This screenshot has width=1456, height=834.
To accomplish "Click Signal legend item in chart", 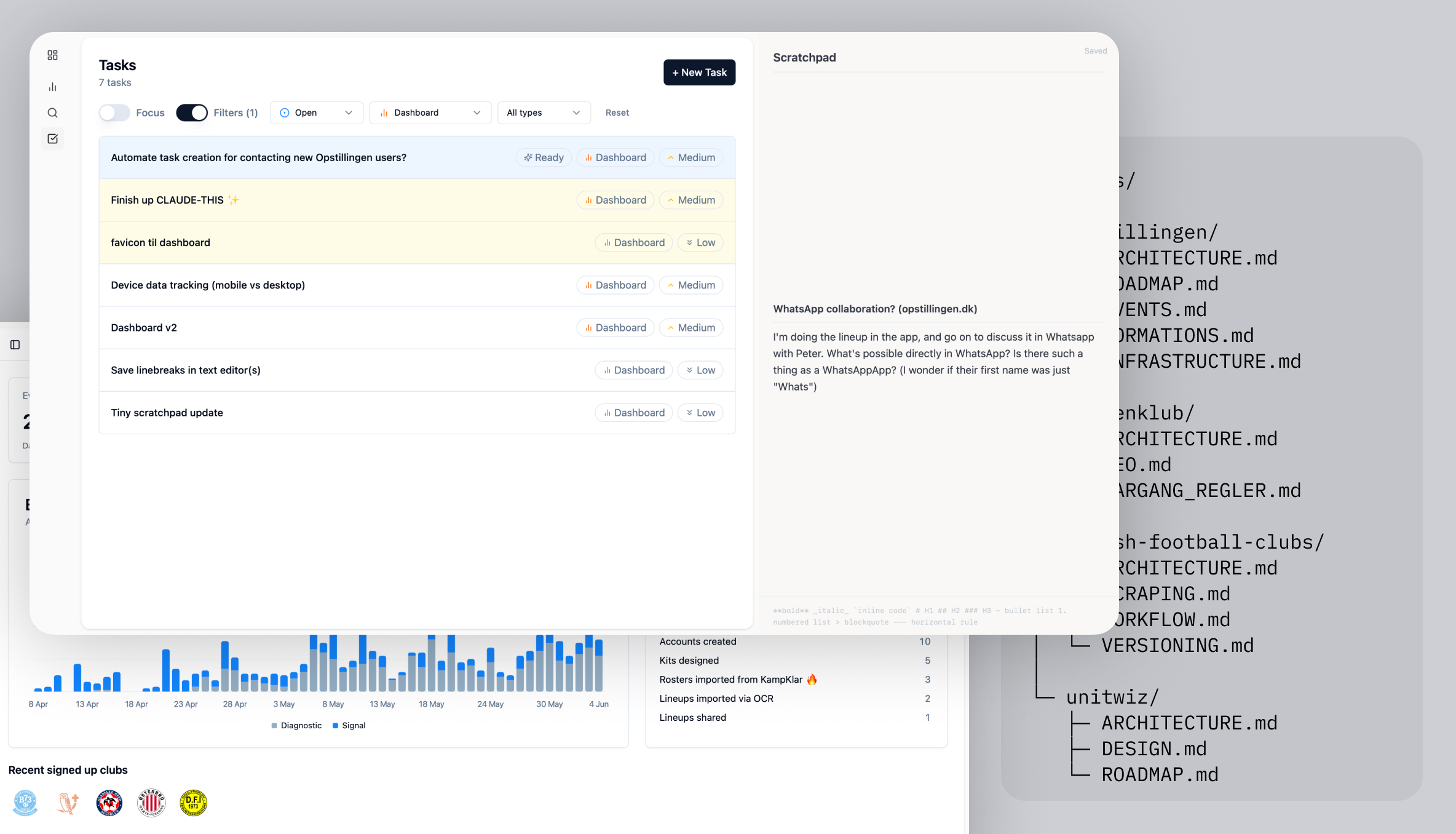I will (349, 726).
